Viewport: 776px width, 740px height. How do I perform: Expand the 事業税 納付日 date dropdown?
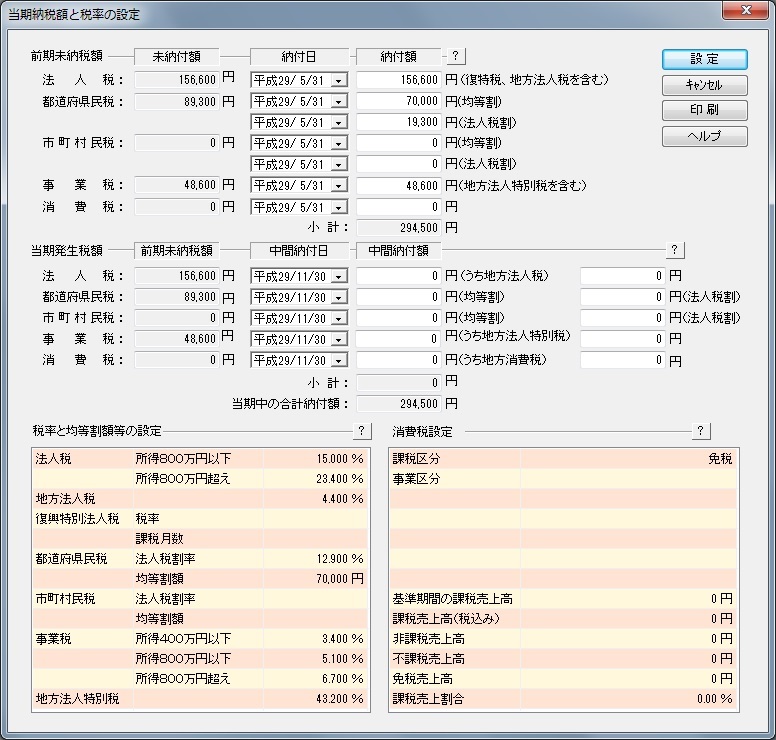(337, 186)
